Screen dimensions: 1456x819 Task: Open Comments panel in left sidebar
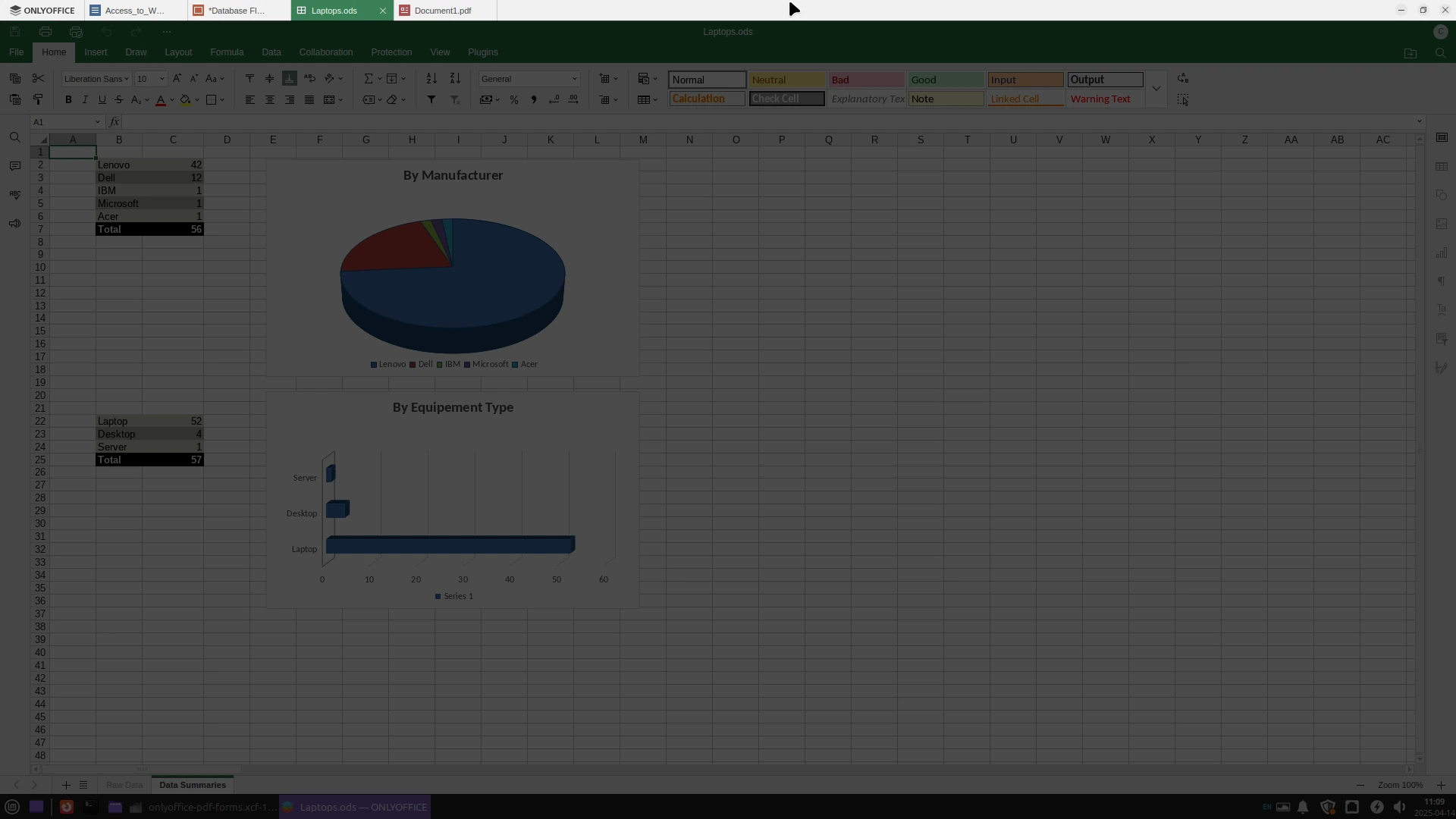[14, 166]
